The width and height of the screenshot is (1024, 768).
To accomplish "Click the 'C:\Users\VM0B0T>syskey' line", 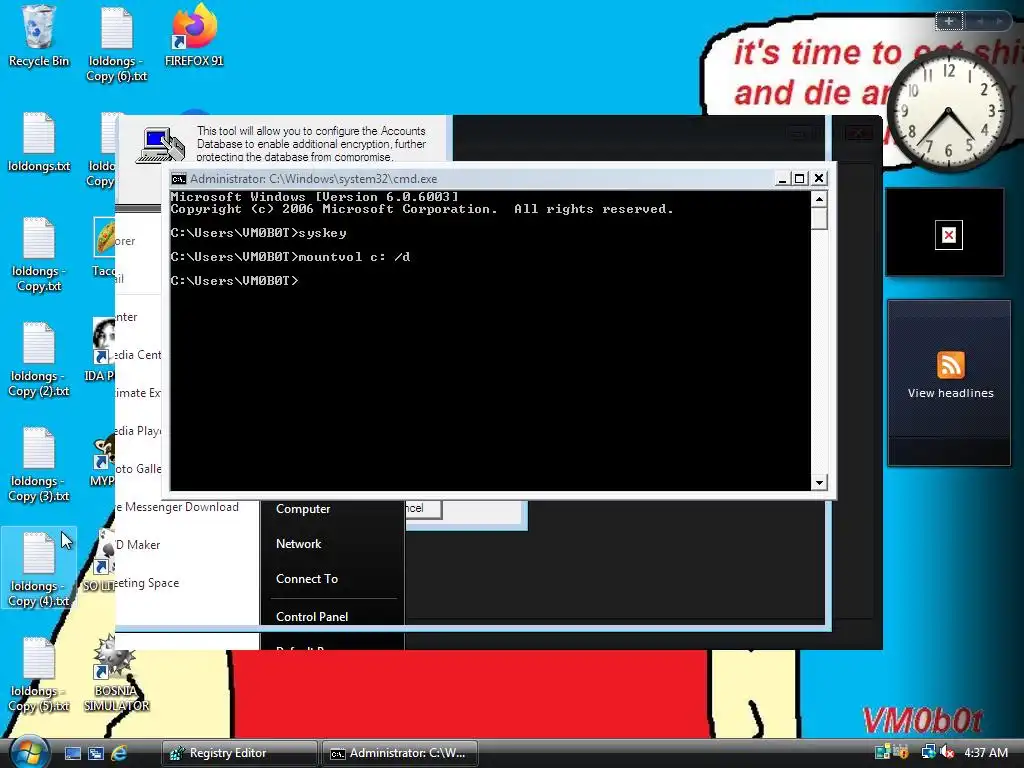I will coord(259,232).
